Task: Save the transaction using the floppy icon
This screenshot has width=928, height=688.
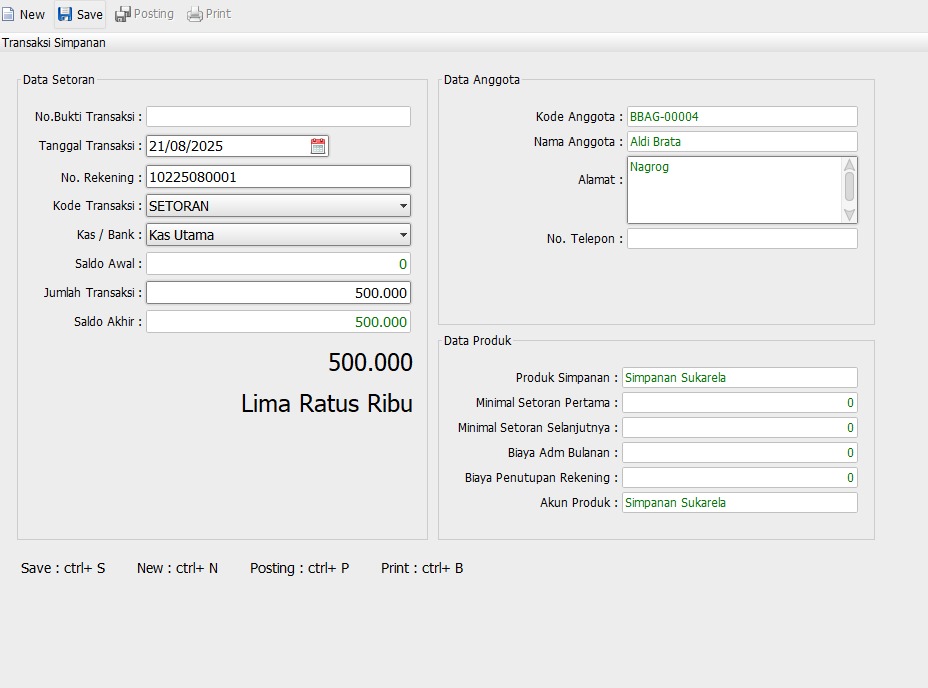Action: coord(65,14)
